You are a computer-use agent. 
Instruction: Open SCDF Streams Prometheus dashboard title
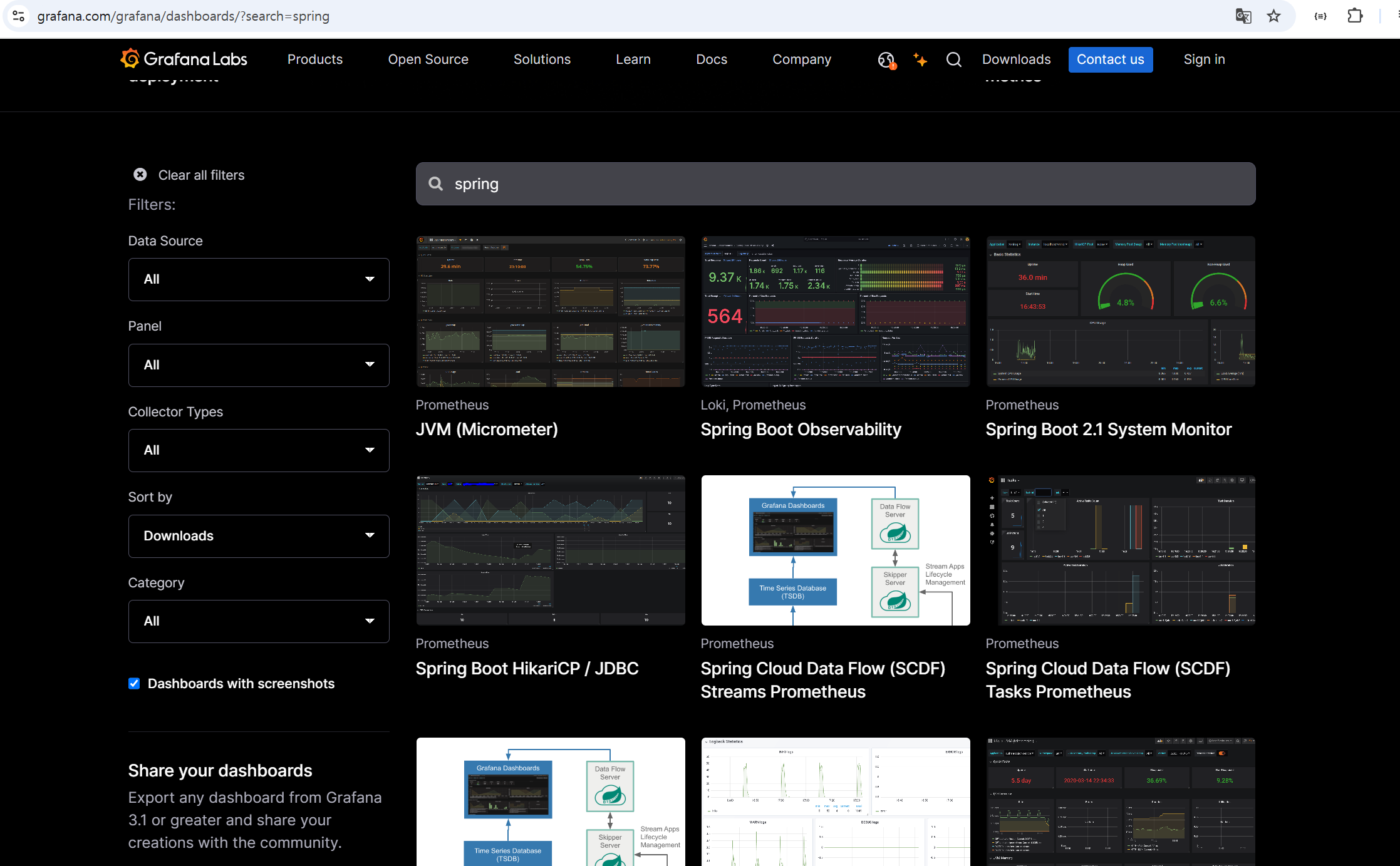coord(823,680)
